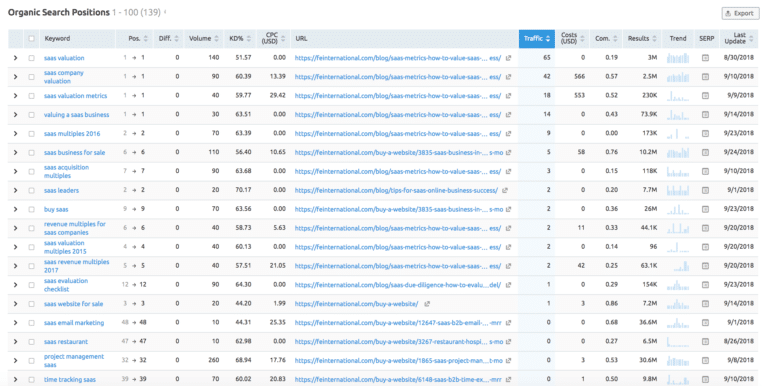Viewport: 768px width, 386px height.
Task: Check the saas valuation row checkbox
Action: tap(31, 58)
